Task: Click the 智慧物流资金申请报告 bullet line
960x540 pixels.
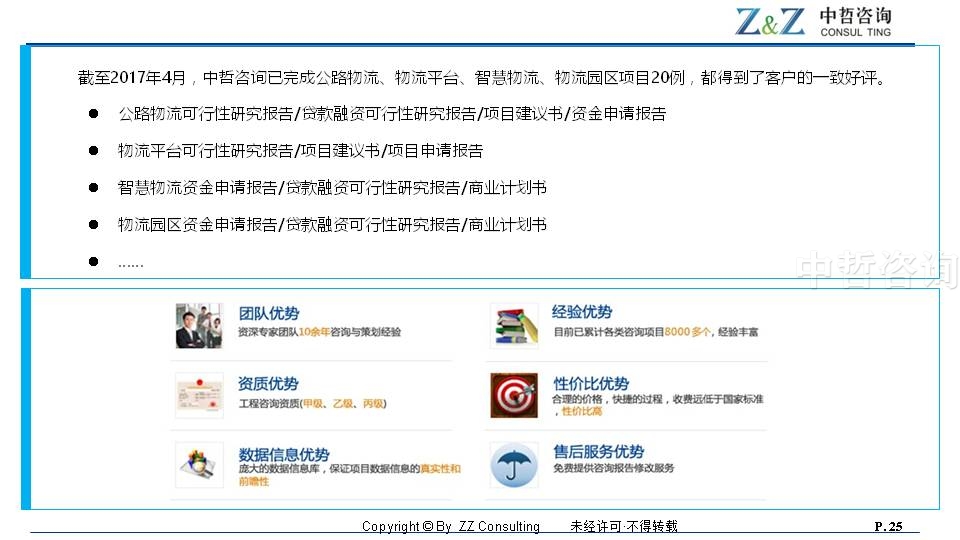Action: [x=332, y=188]
